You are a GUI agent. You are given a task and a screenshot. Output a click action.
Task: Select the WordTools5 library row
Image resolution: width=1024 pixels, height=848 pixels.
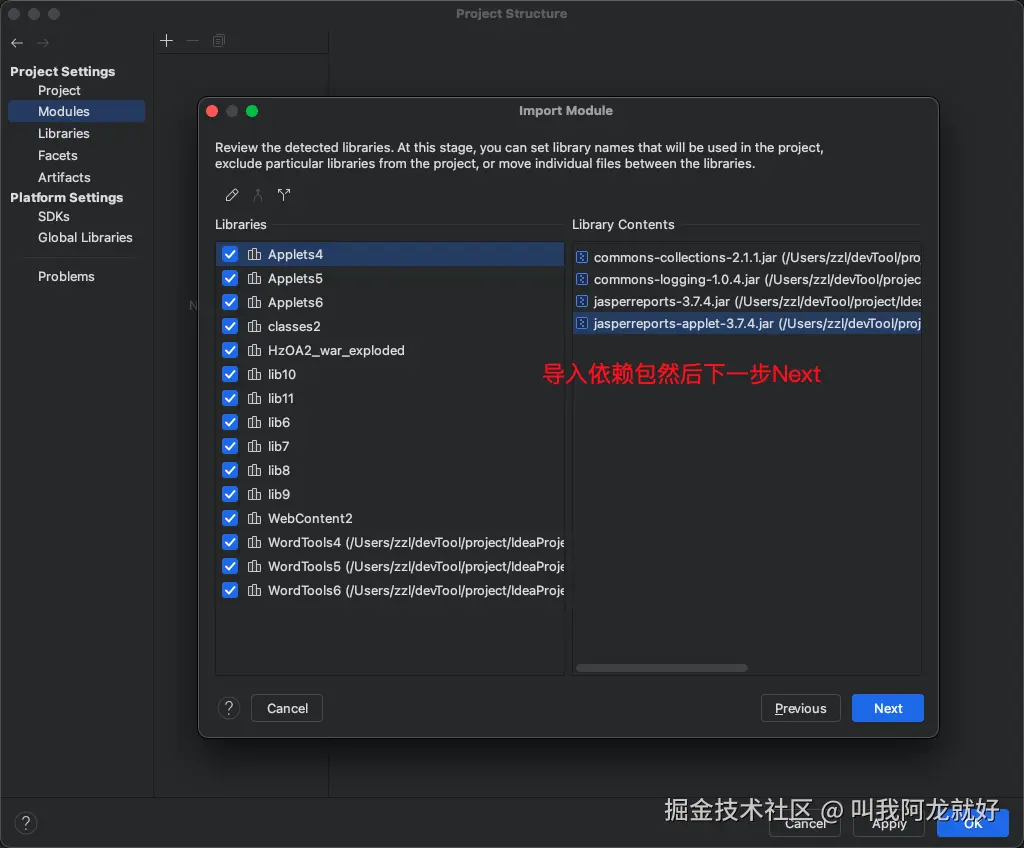tap(390, 566)
